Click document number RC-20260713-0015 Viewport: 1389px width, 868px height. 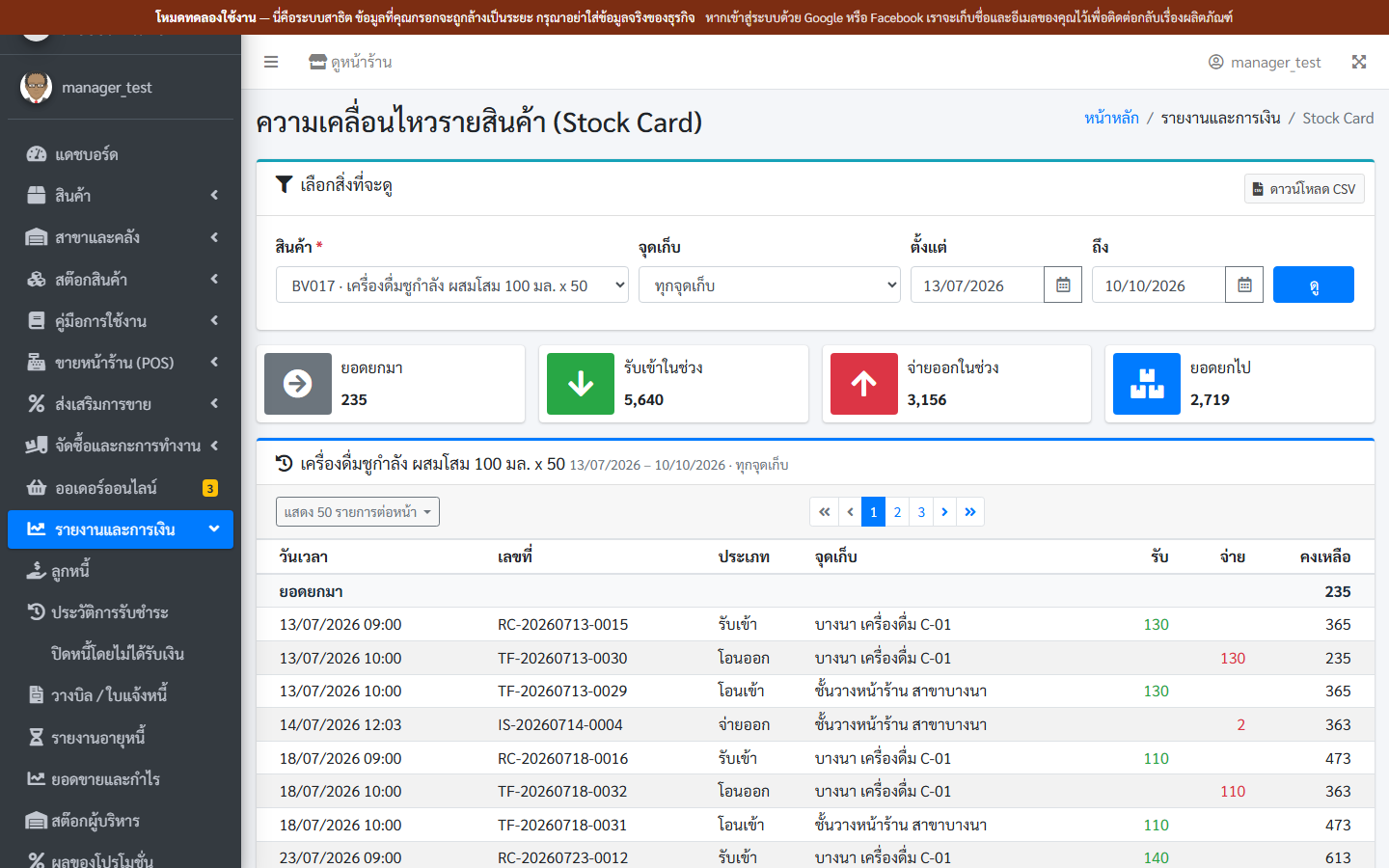tap(563, 624)
